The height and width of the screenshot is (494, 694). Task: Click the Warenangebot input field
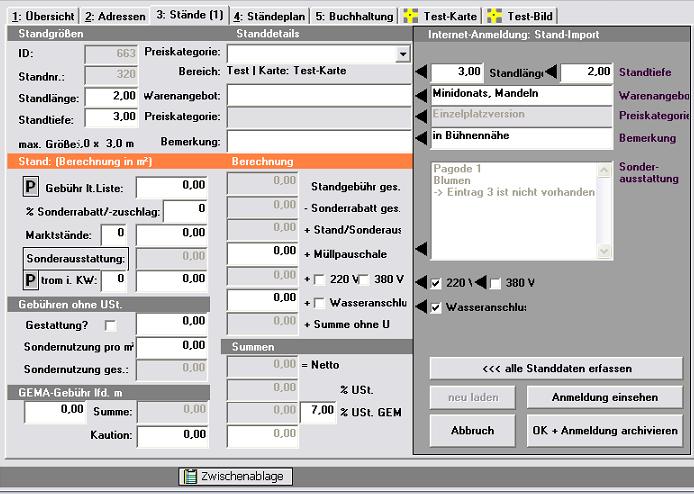(319, 96)
